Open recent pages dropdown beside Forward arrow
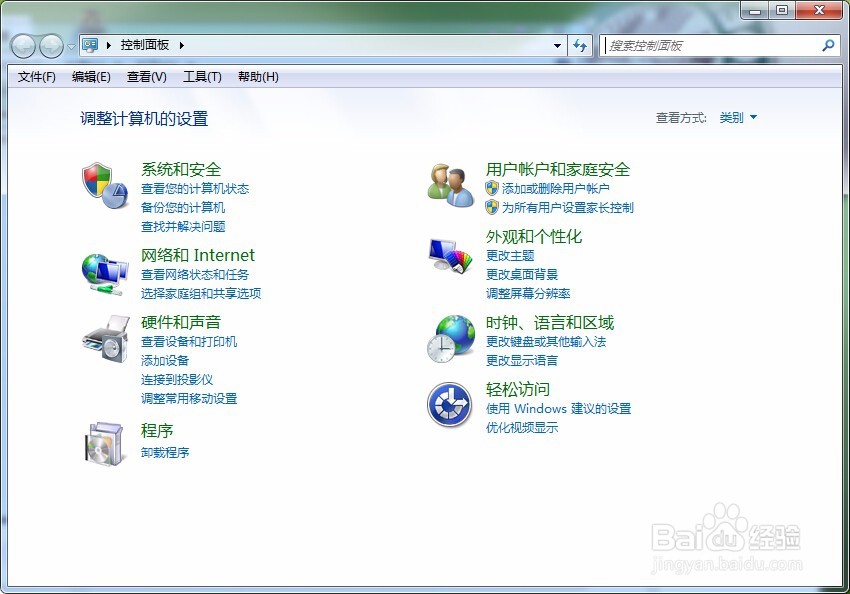The width and height of the screenshot is (850, 594). tap(71, 47)
